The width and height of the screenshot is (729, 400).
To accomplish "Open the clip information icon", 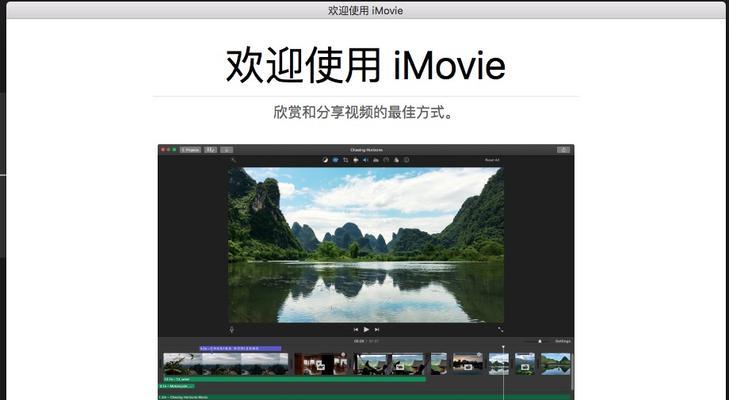I will (x=406, y=160).
